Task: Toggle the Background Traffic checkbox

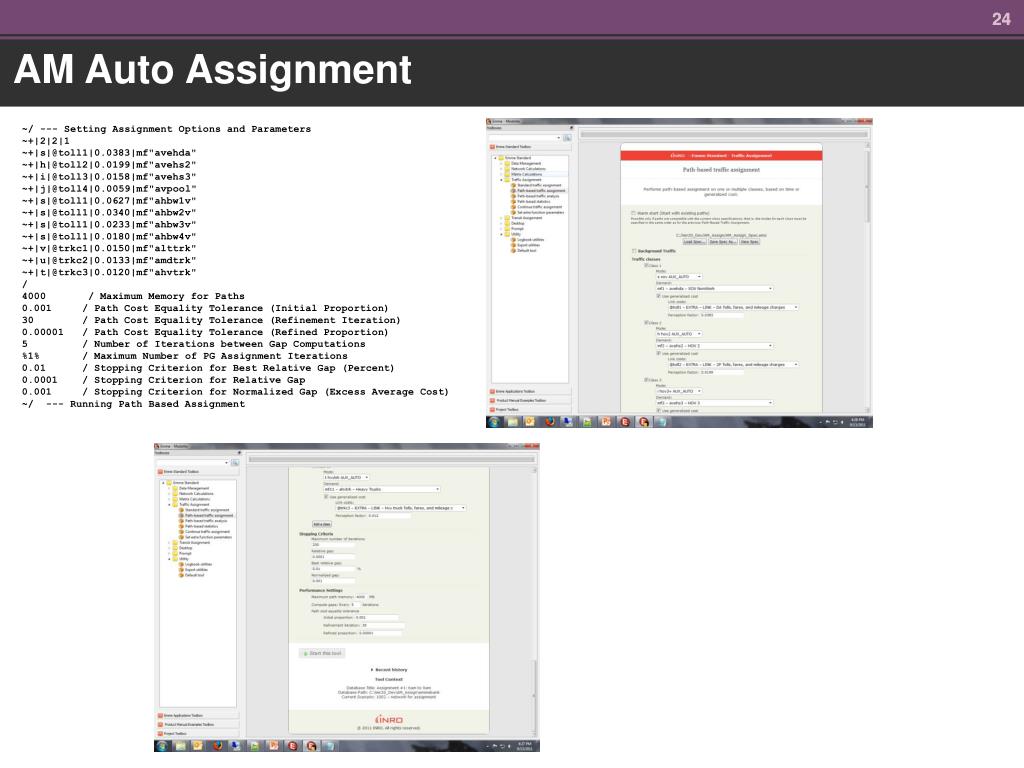Action: pos(634,251)
